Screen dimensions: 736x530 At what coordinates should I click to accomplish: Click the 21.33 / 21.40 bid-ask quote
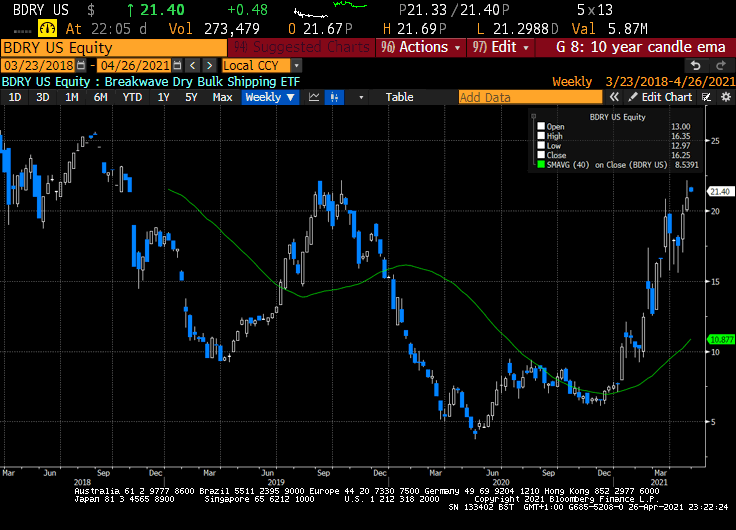tap(454, 10)
